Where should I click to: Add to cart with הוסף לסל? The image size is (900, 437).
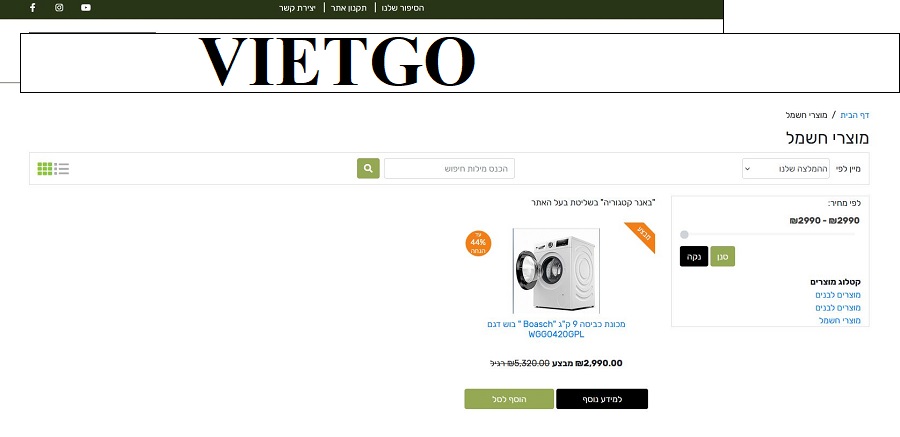(x=510, y=399)
